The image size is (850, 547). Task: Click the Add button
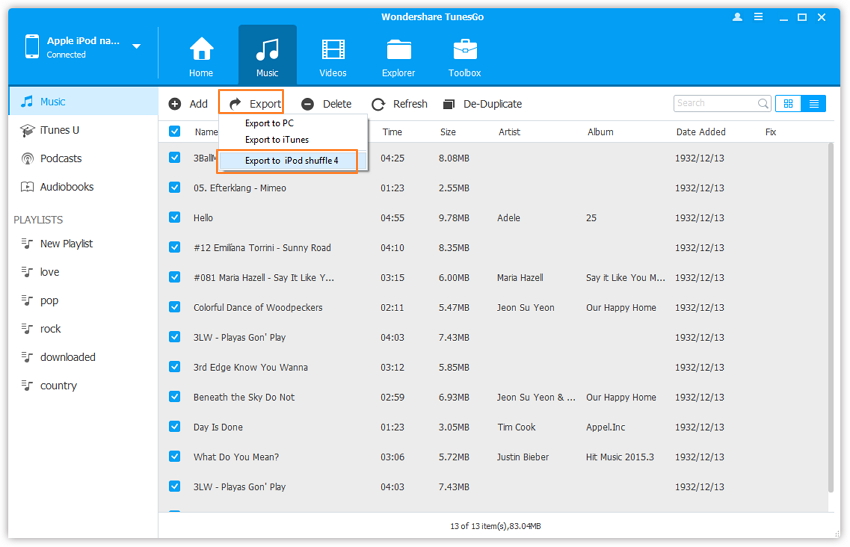(x=188, y=104)
